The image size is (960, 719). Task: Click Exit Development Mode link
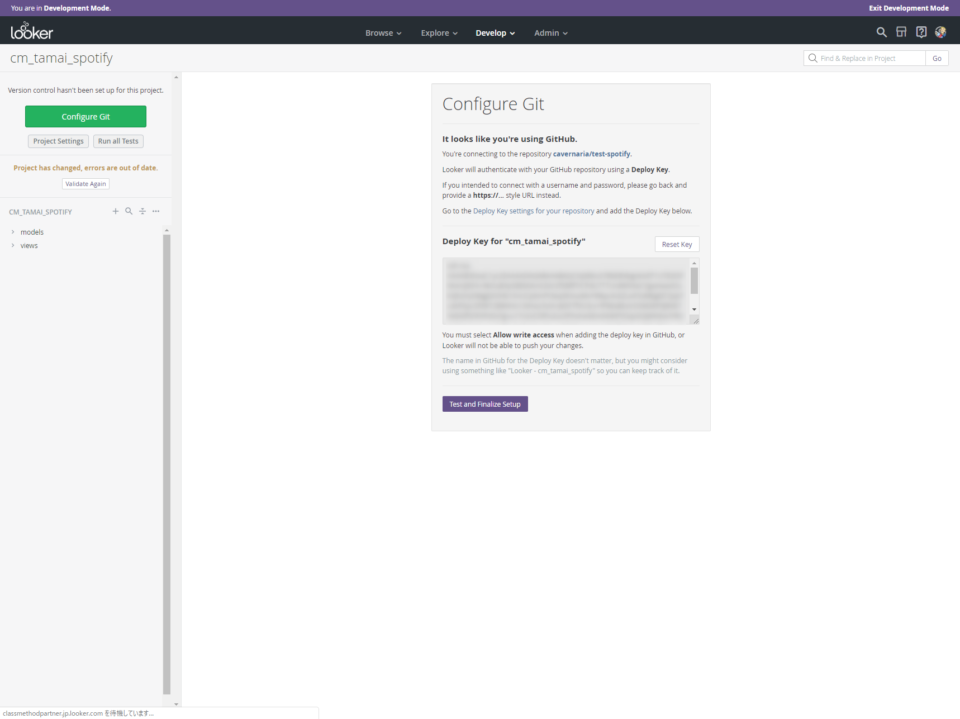tap(908, 7)
